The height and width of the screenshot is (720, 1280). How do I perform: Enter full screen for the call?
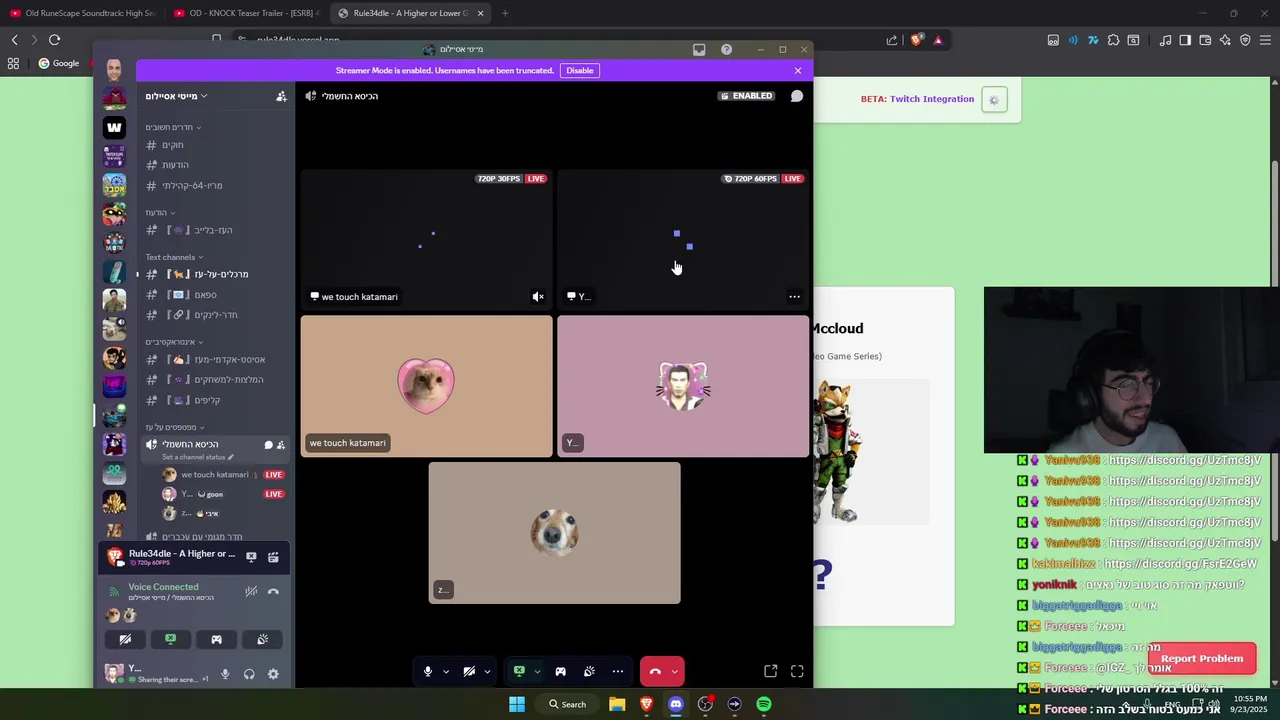[797, 671]
